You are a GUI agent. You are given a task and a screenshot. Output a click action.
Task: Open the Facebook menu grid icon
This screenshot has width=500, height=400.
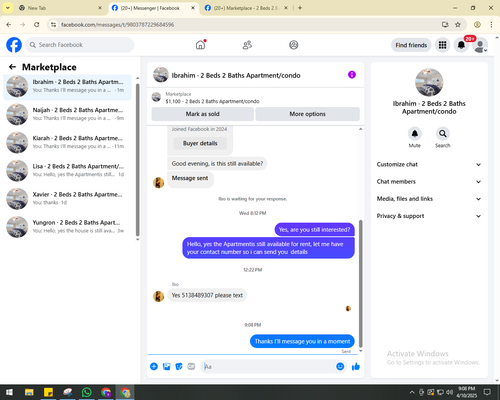pyautogui.click(x=442, y=45)
